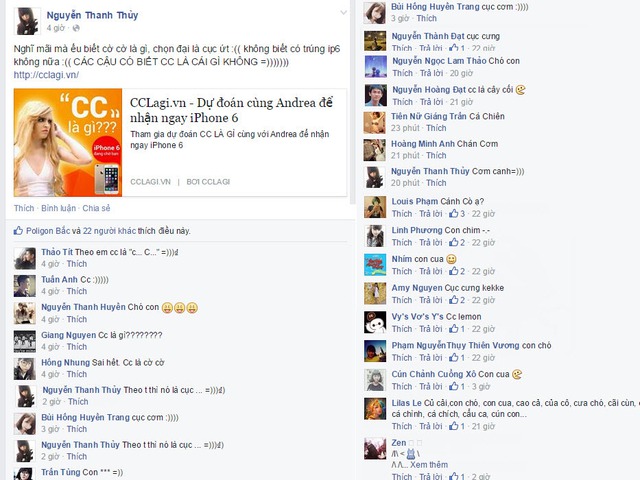Click like count icon on Louis Phạm comment
Screen dimensions: 640x480
(454, 213)
